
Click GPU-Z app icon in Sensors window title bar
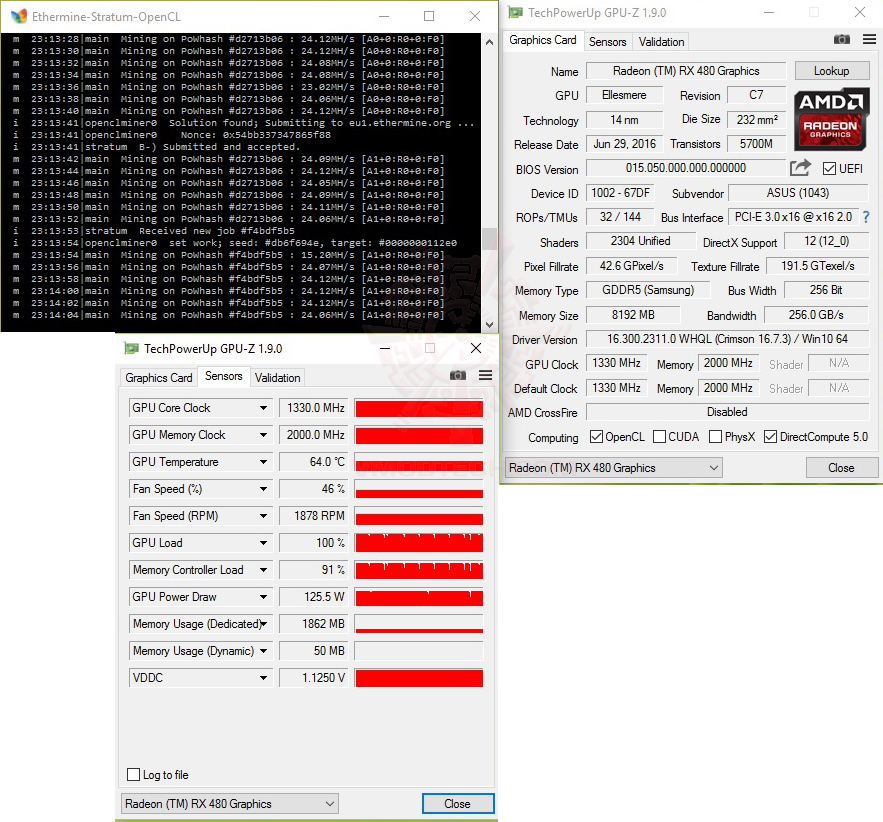[131, 349]
